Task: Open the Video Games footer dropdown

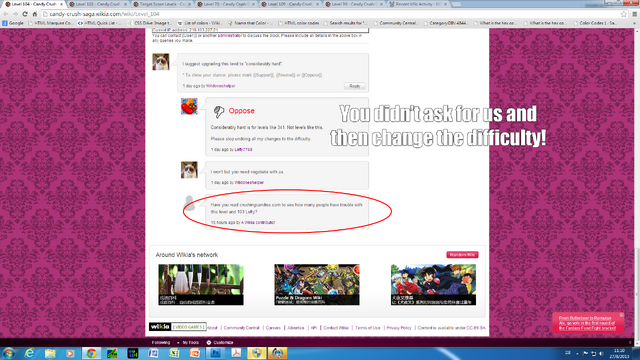Action: 188,327
